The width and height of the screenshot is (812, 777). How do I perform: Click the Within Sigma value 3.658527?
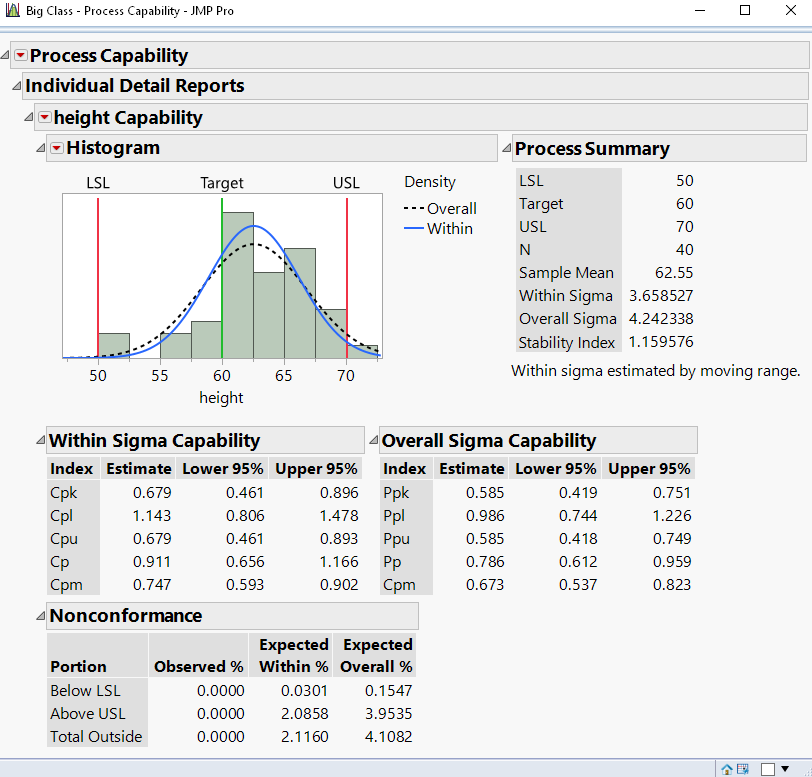(x=661, y=296)
